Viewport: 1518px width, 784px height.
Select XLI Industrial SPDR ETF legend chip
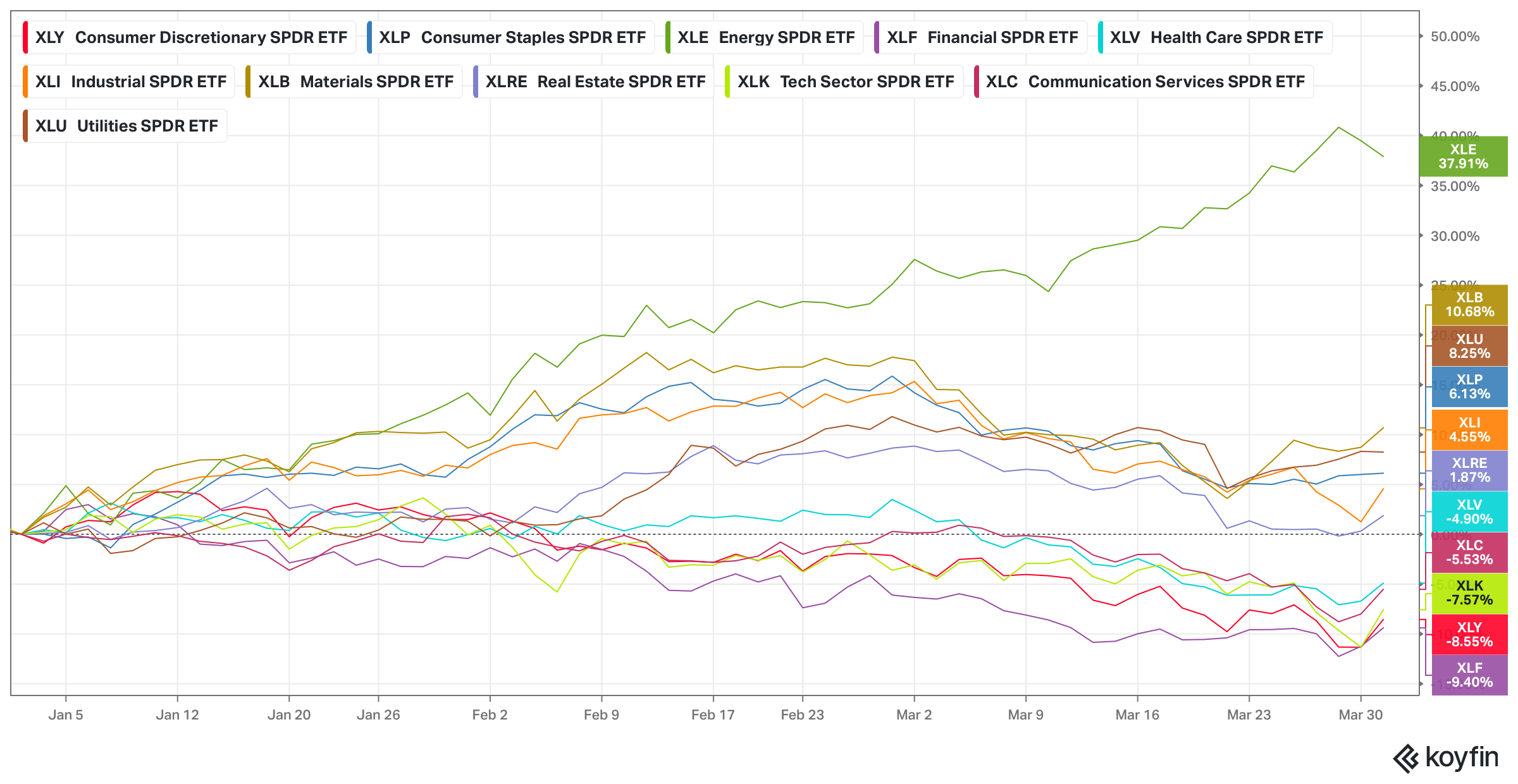coord(130,82)
